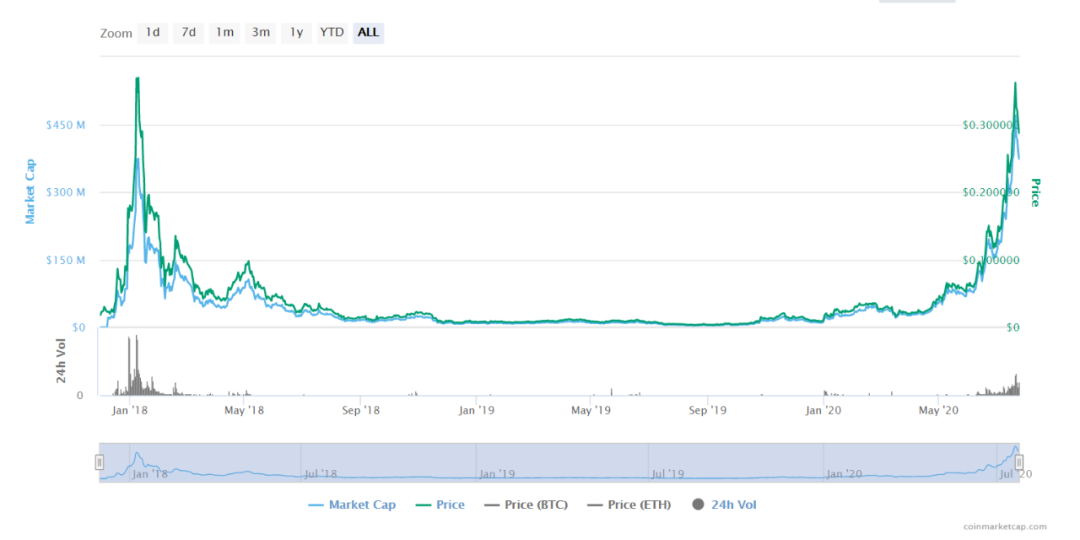Choose the YTD zoom option

pos(332,32)
